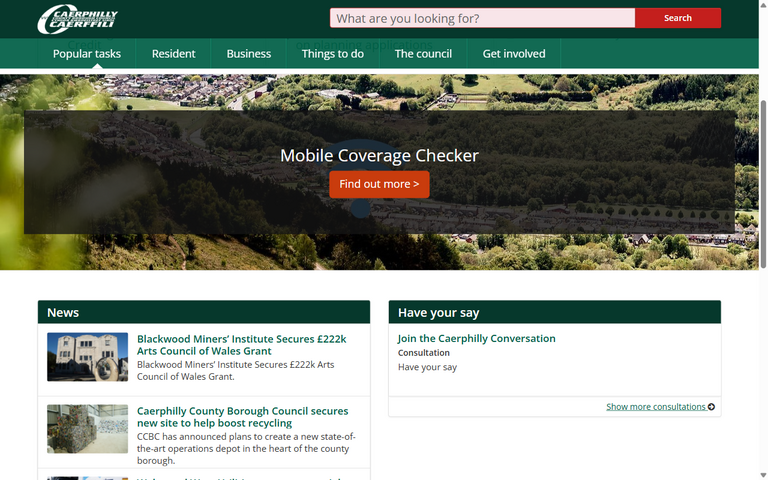Screen dimensions: 768x480
Task: Click the Find out more button
Action: pyautogui.click(x=379, y=184)
